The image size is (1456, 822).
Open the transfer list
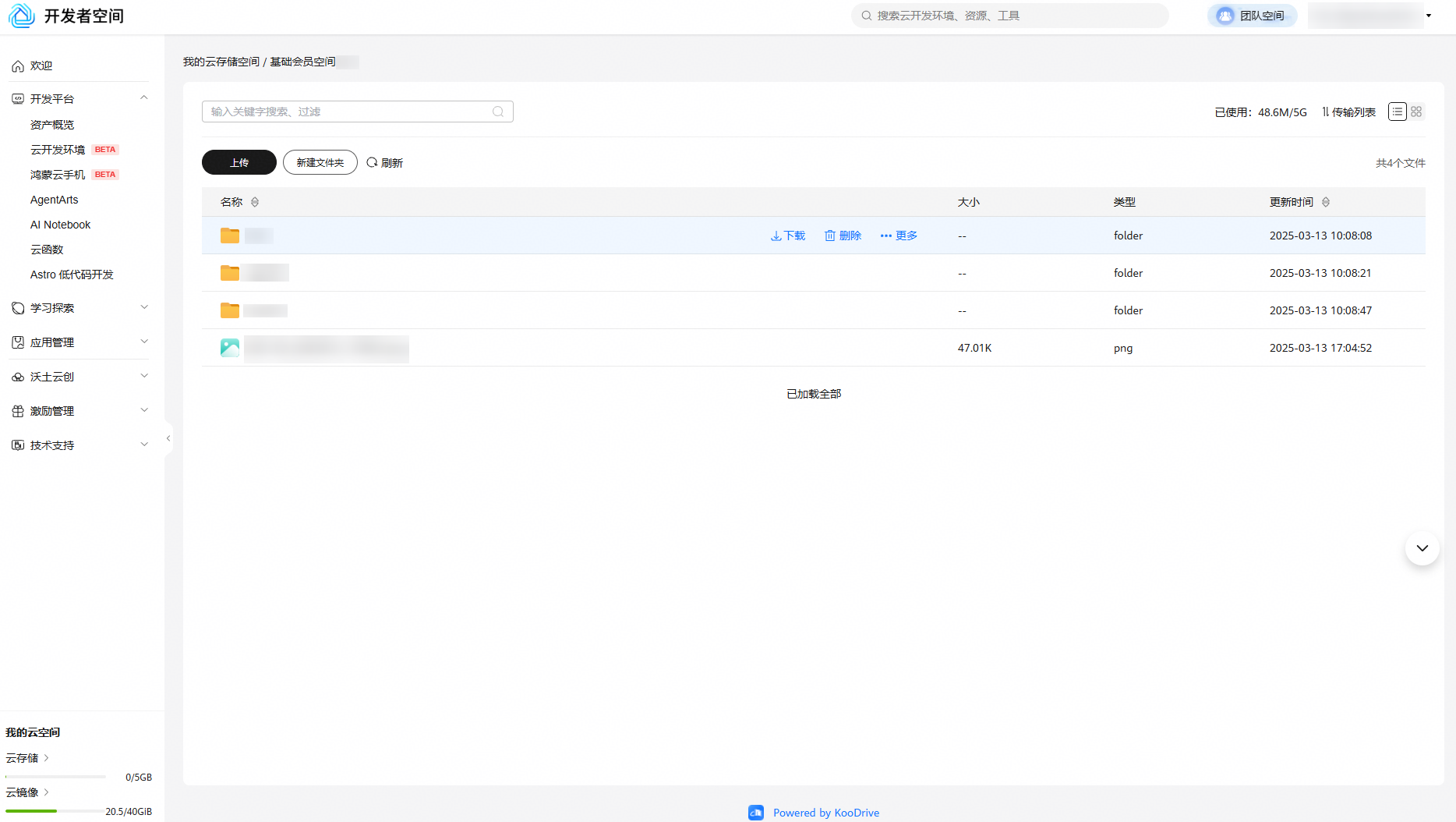pos(1349,112)
